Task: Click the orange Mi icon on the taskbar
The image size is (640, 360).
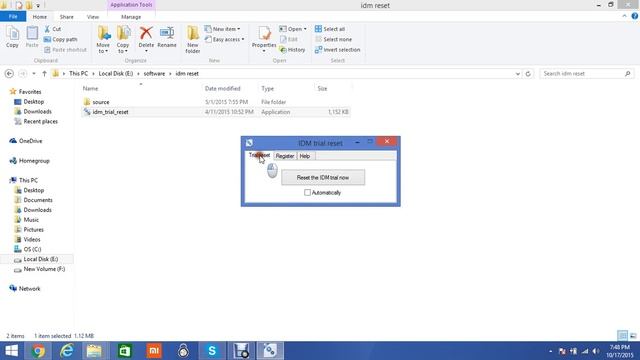Action: pyautogui.click(x=154, y=351)
